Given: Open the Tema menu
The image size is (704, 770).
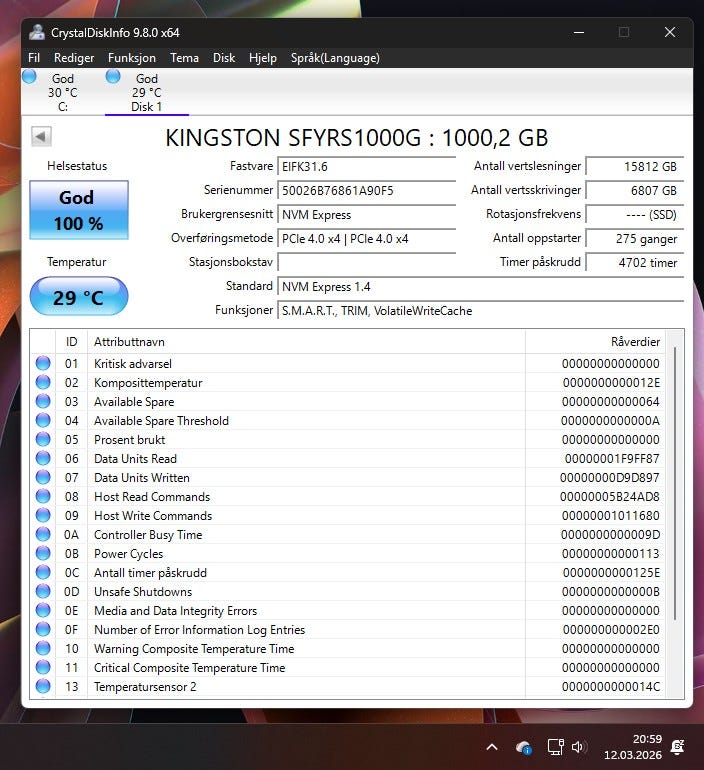Looking at the screenshot, I should (184, 58).
